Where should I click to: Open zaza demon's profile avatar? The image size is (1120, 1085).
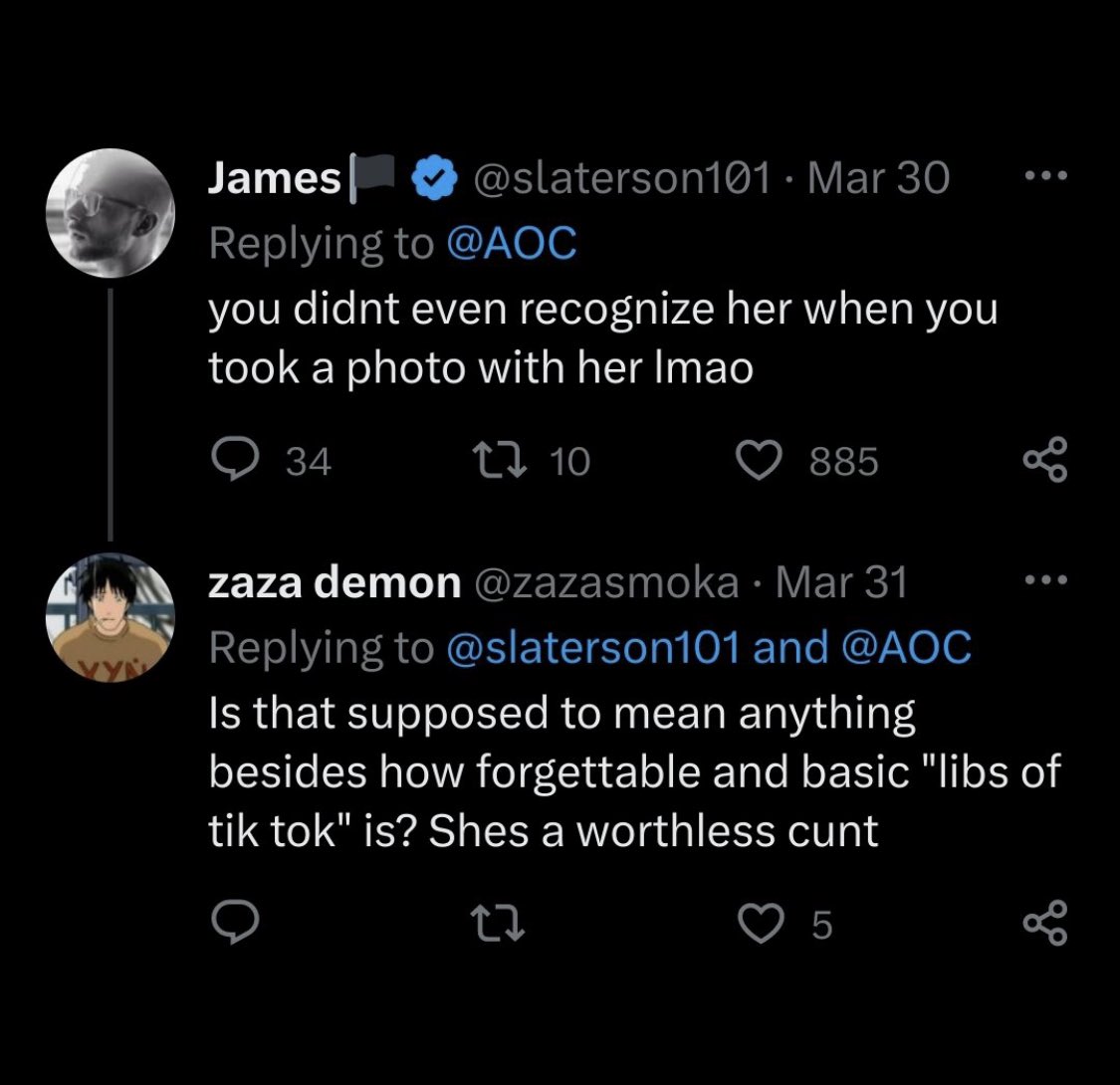click(110, 618)
